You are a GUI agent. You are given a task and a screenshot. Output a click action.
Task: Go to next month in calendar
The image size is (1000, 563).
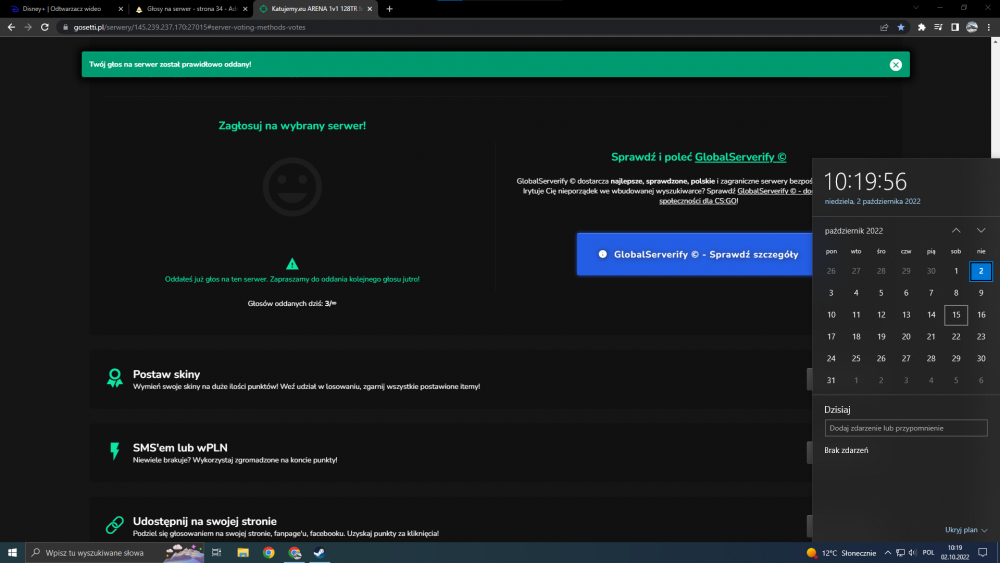[x=981, y=230]
